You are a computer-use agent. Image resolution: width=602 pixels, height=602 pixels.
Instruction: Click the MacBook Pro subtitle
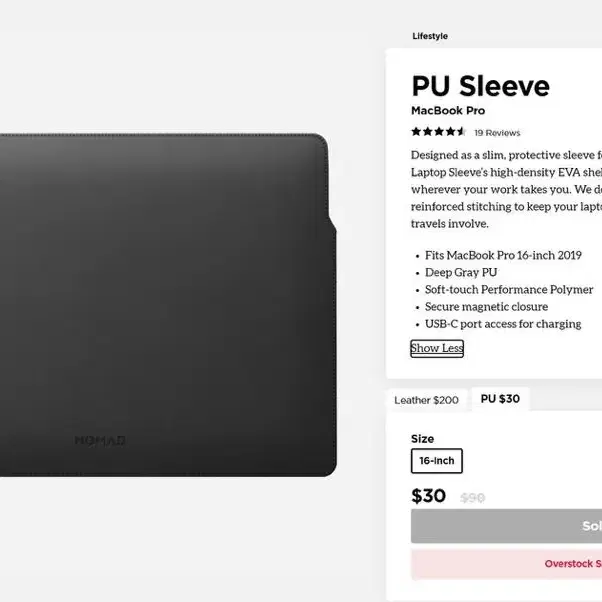coord(448,111)
